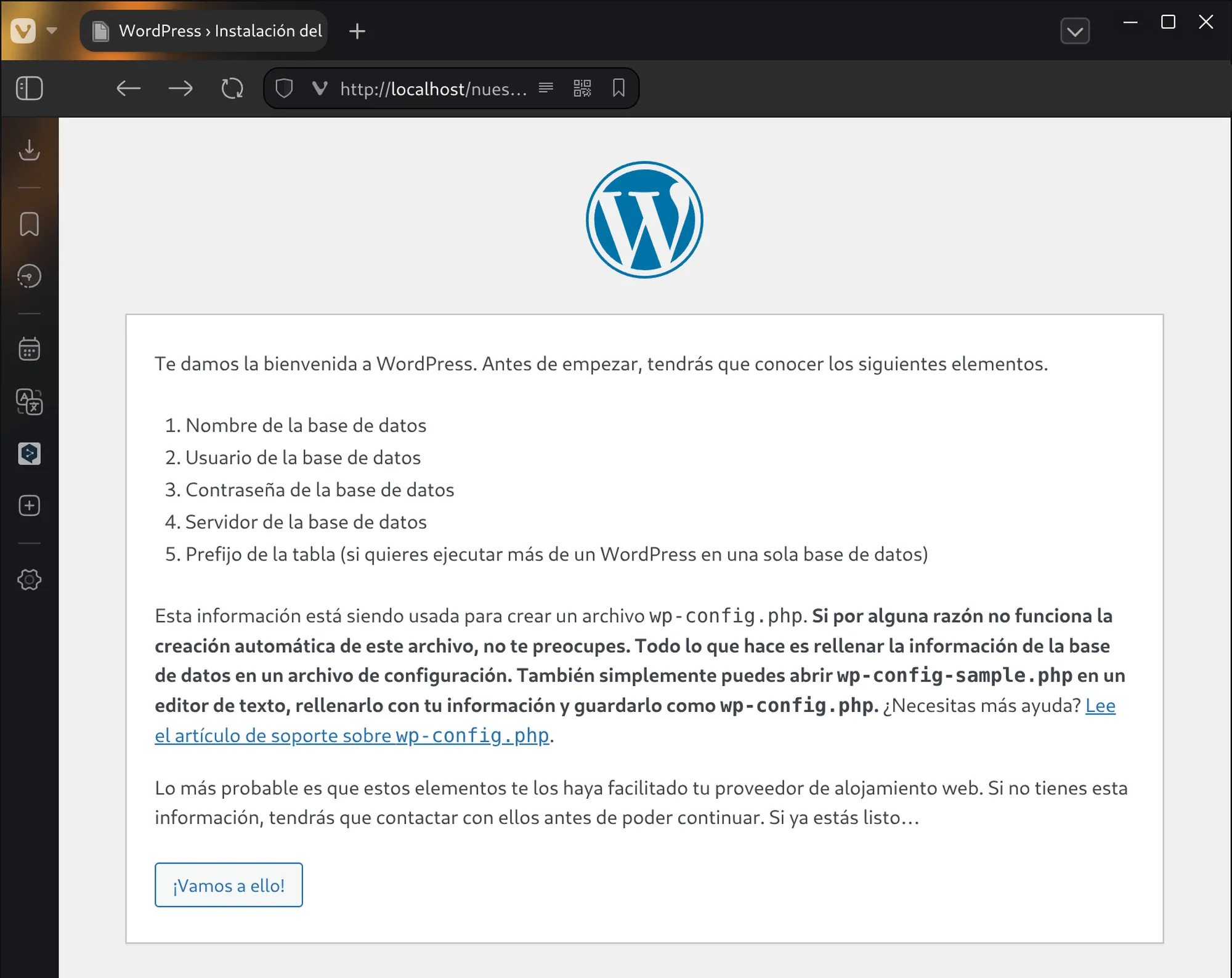
Task: Click the QR code generator icon
Action: click(x=582, y=89)
